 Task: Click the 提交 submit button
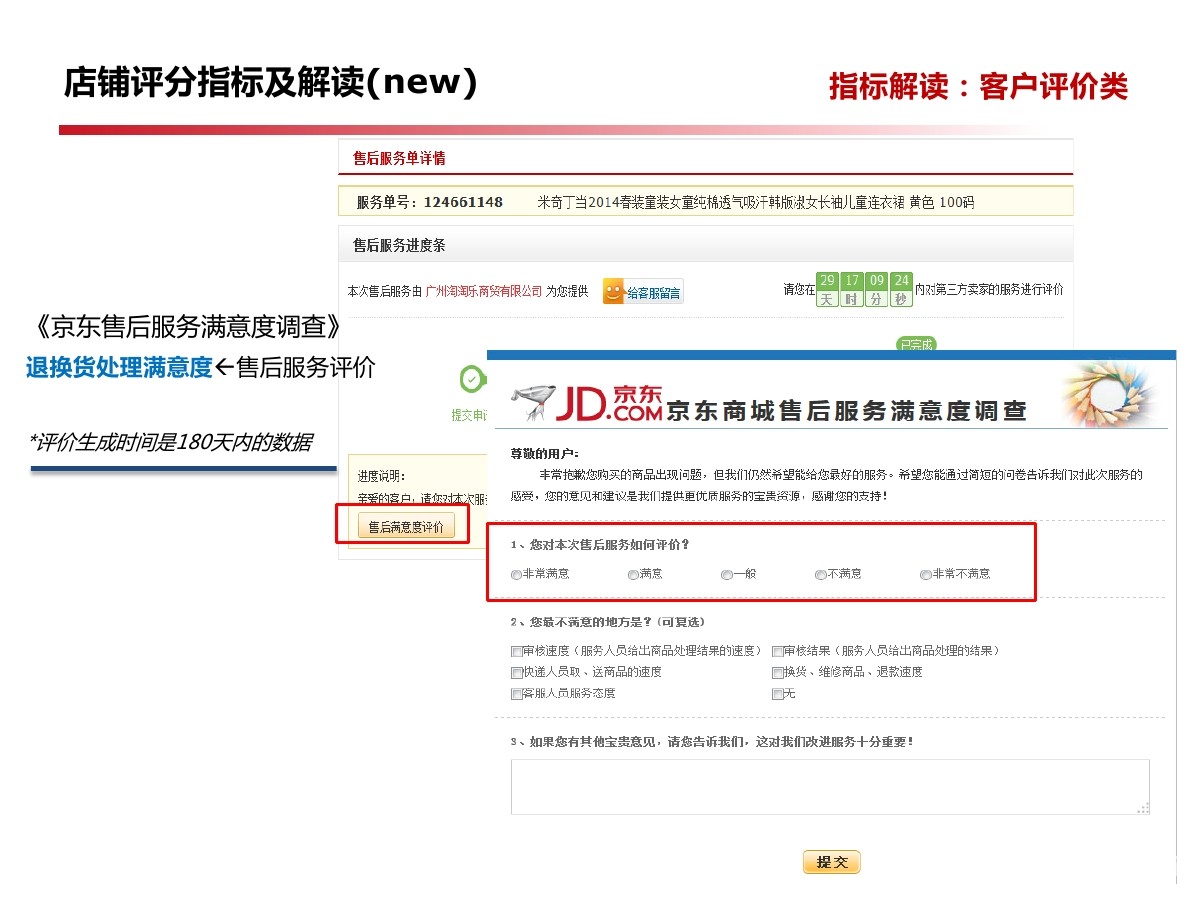[x=831, y=862]
